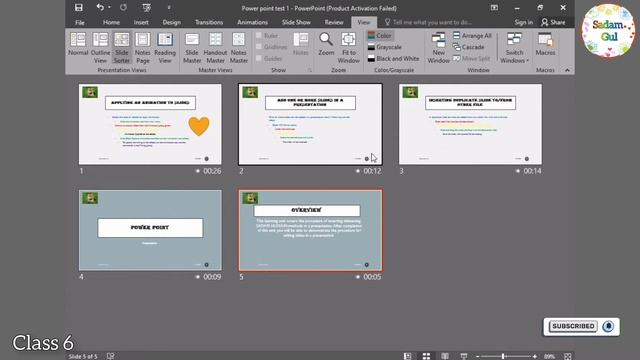Open the Switch Windows dropdown
The height and width of the screenshot is (360, 640).
click(x=514, y=47)
